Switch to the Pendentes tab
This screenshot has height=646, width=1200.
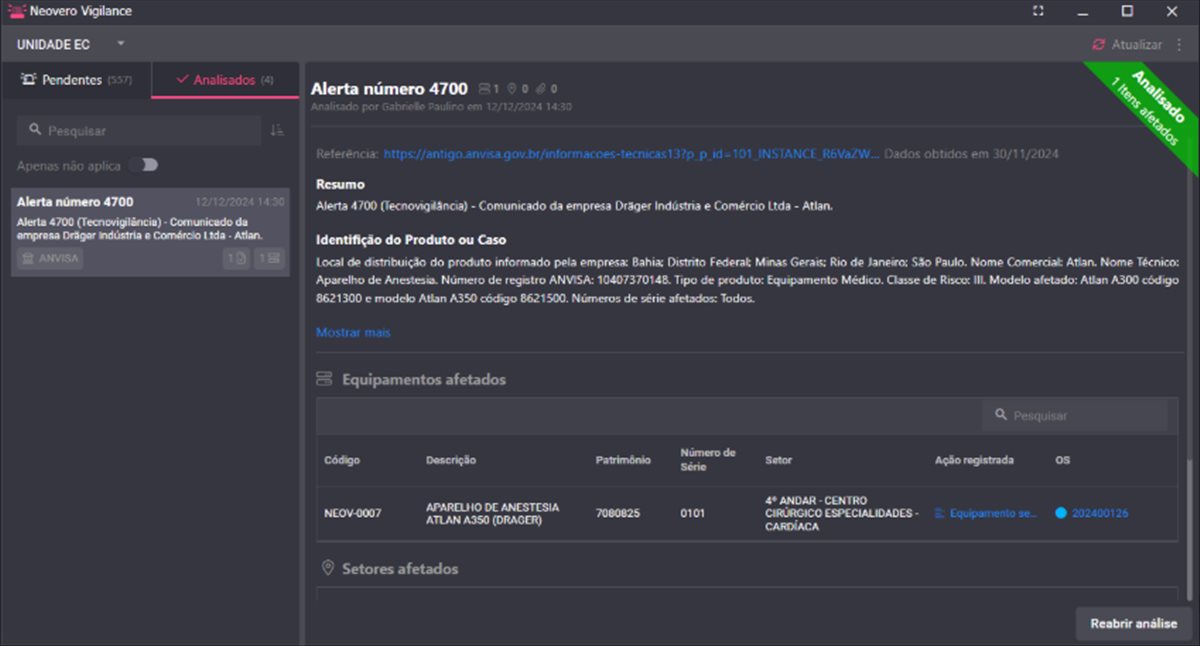tap(76, 80)
